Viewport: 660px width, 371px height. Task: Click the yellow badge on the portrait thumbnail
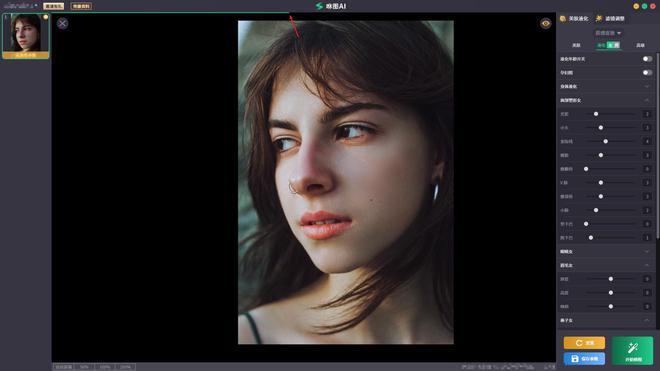pos(45,17)
